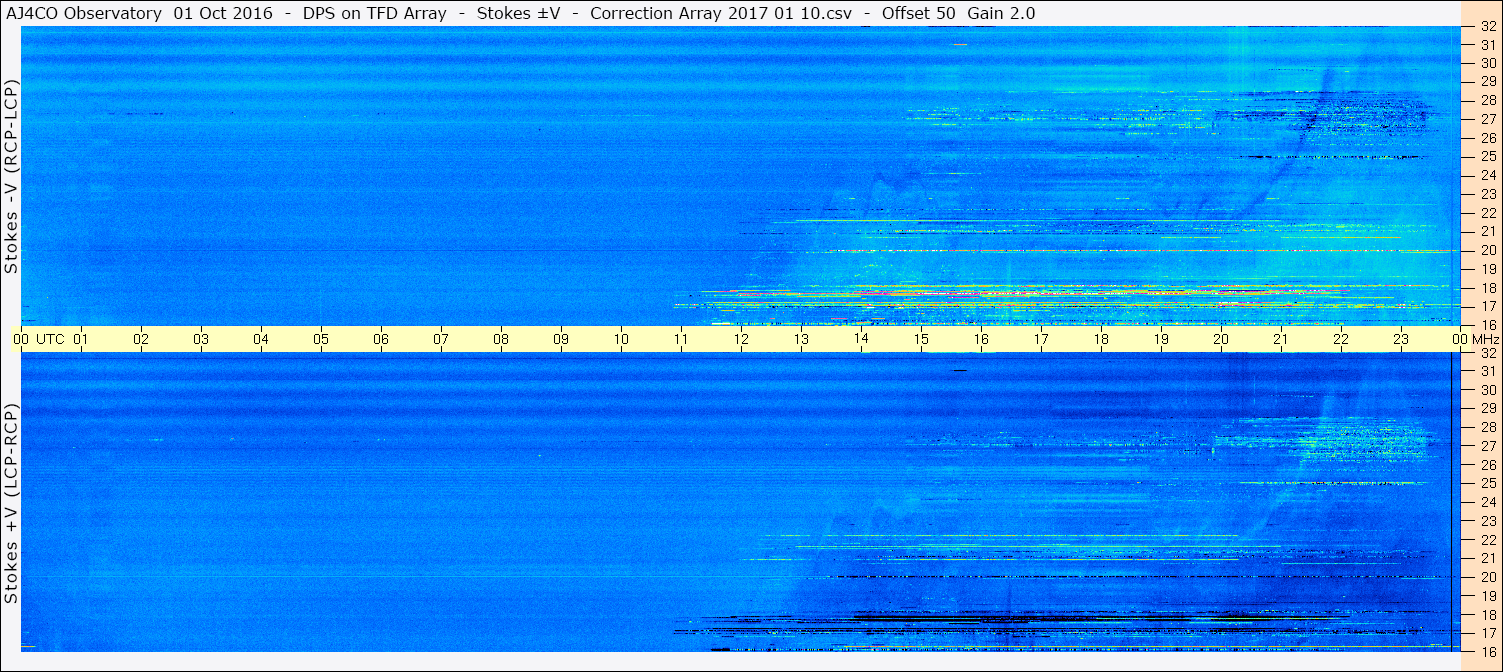
Task: Select the 06 hour tick on time axis
Action: (381, 339)
